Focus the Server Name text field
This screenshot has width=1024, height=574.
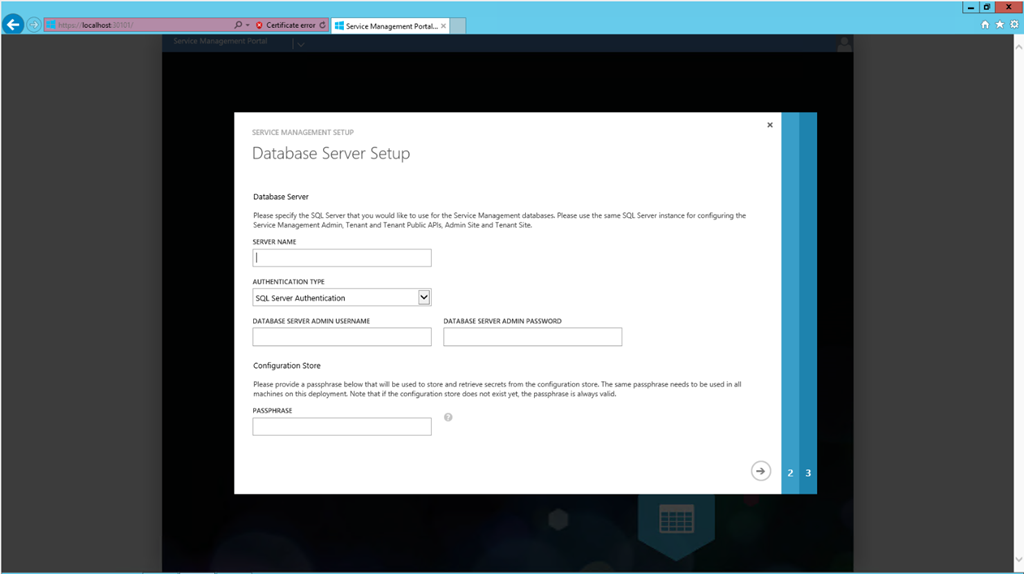[342, 258]
